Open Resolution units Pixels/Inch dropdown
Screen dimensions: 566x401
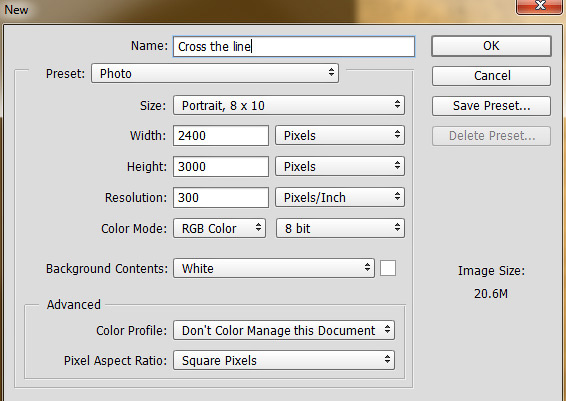coord(340,197)
